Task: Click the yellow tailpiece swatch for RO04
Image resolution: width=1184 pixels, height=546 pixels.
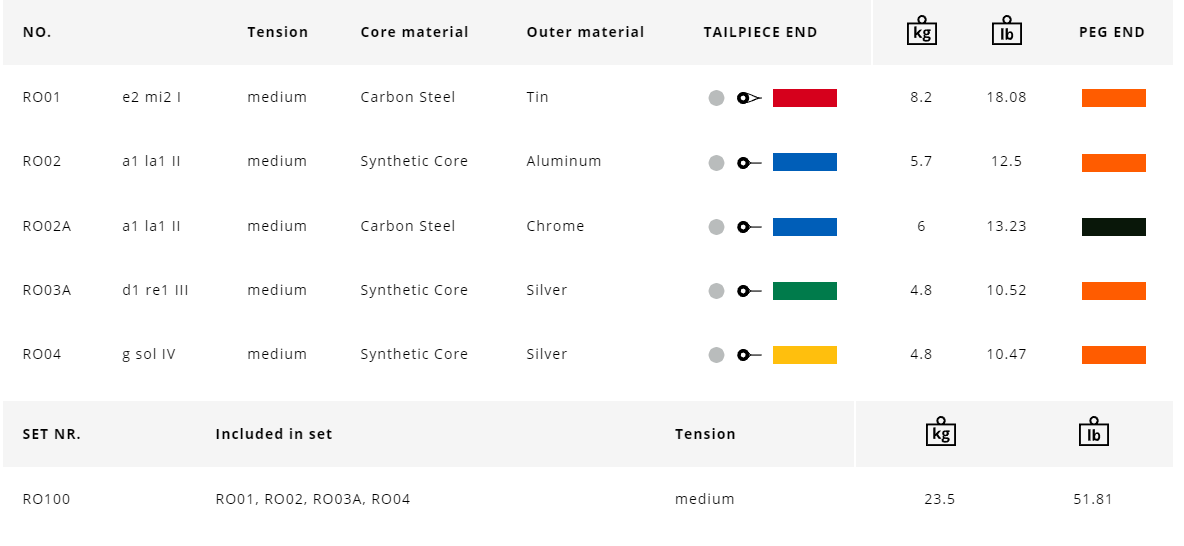Action: point(804,355)
